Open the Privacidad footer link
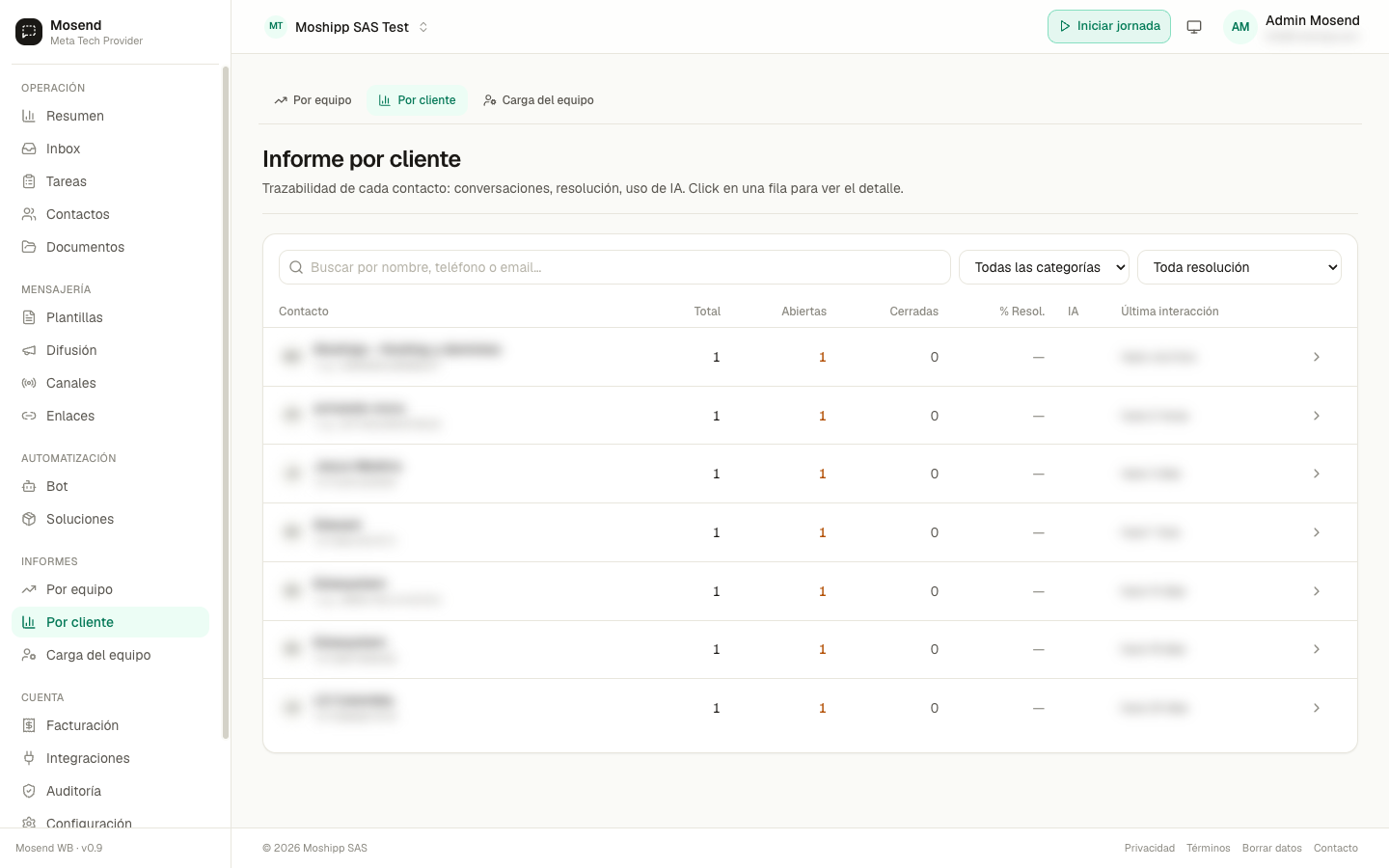 tap(1150, 849)
